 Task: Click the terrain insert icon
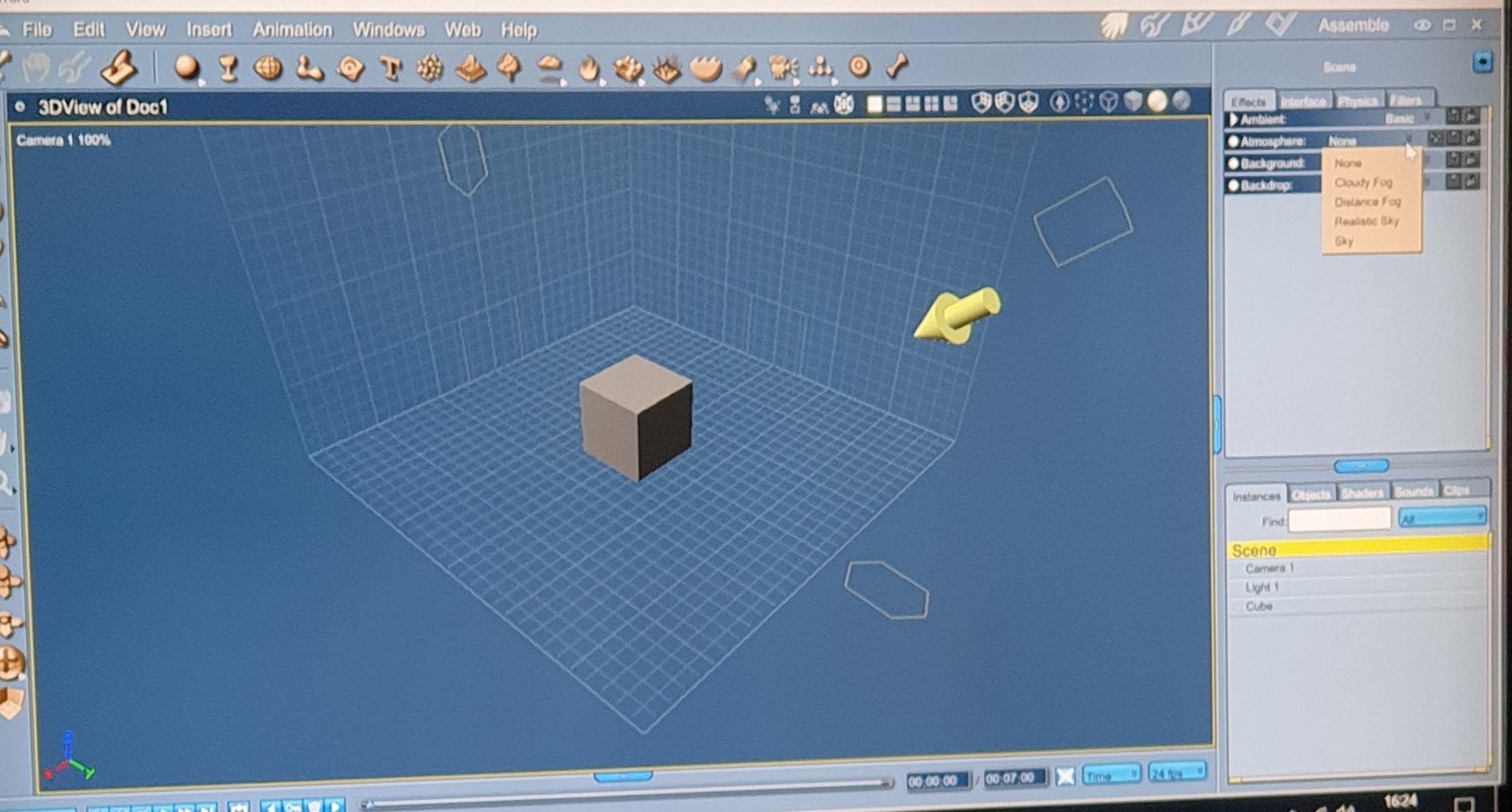click(470, 69)
